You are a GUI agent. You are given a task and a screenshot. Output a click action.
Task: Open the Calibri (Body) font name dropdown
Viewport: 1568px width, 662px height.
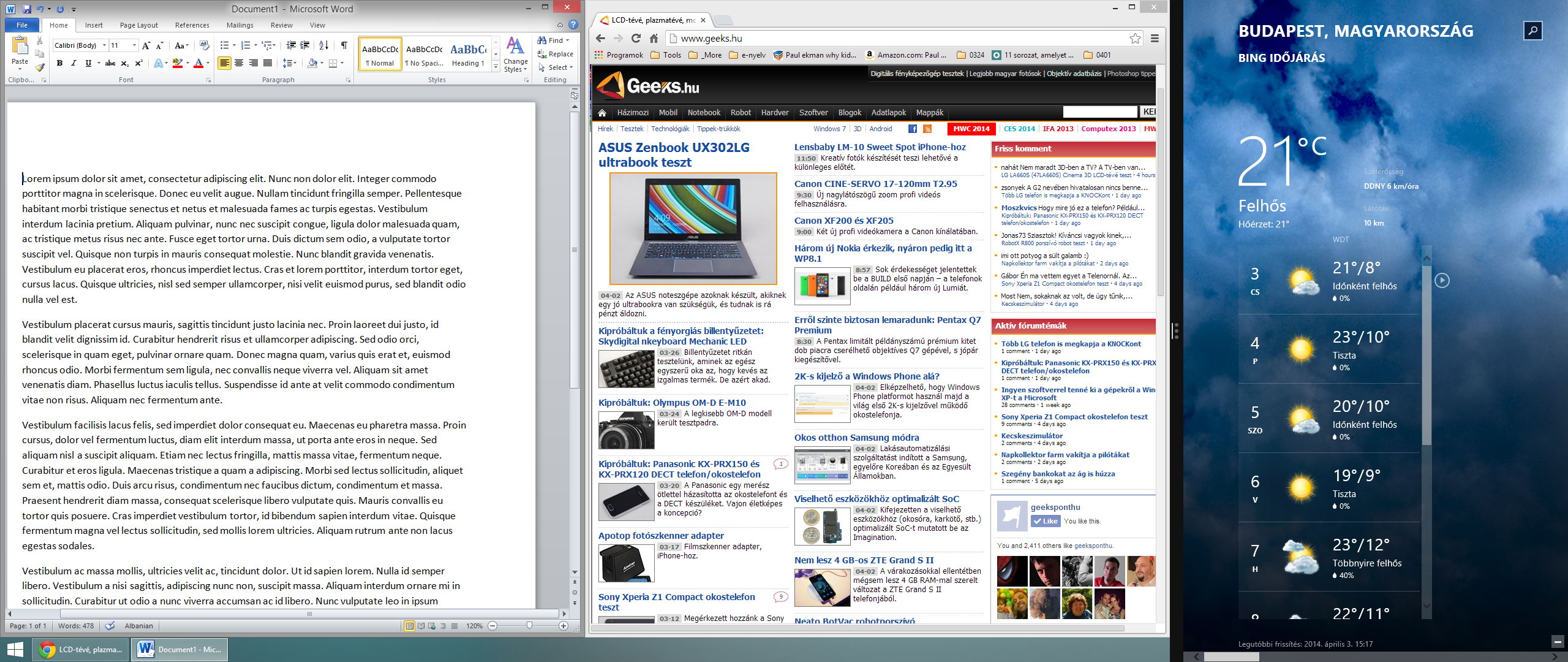[105, 45]
